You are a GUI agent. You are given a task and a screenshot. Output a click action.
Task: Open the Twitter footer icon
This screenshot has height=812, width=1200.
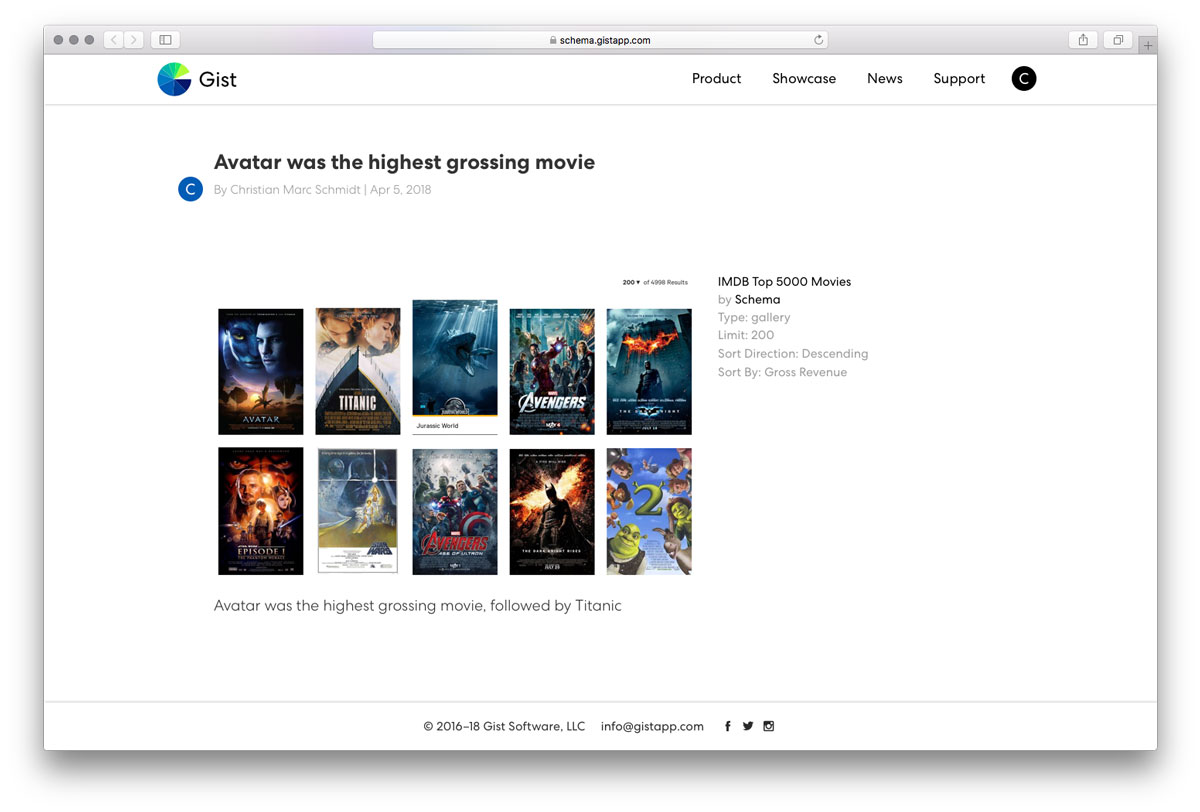click(x=747, y=726)
